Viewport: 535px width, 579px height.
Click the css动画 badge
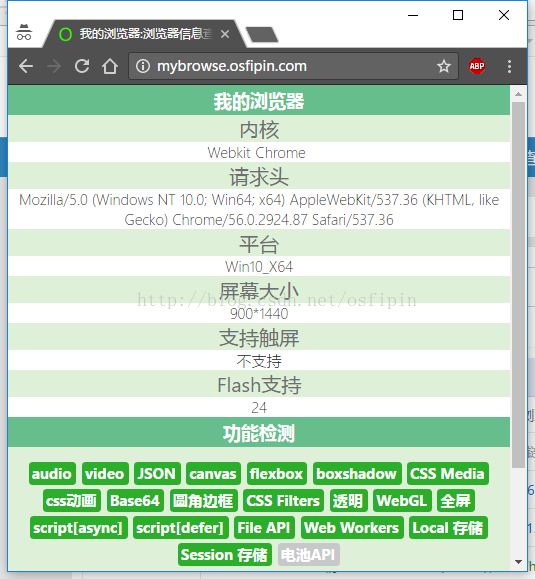click(72, 501)
